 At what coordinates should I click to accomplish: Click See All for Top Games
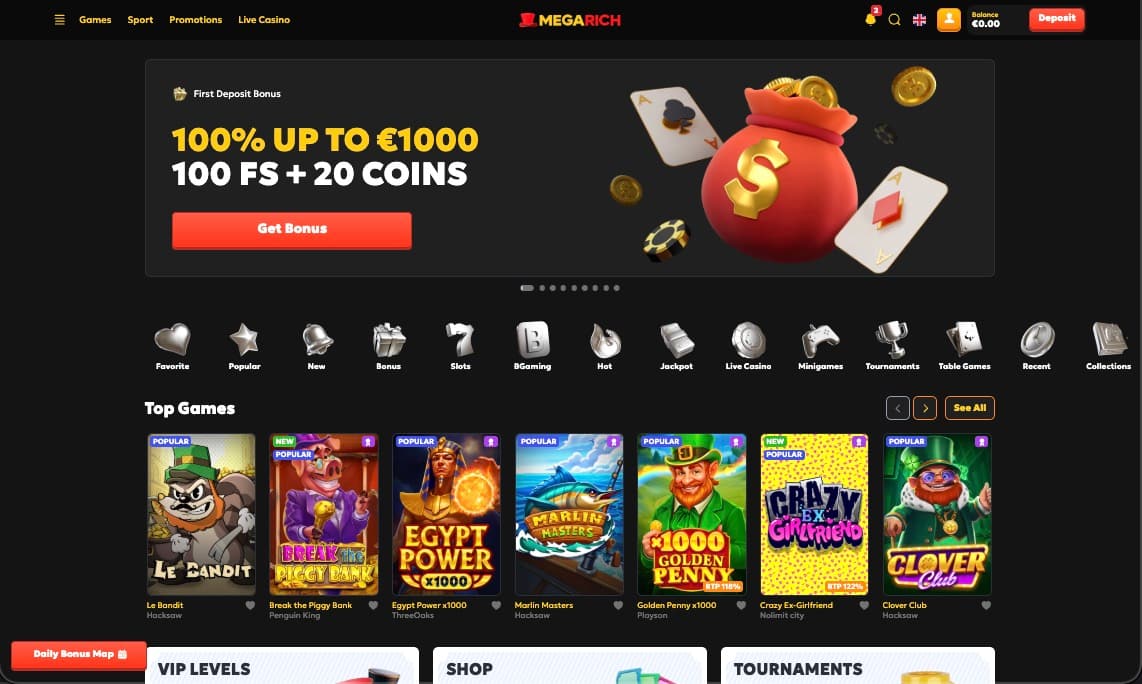point(969,408)
